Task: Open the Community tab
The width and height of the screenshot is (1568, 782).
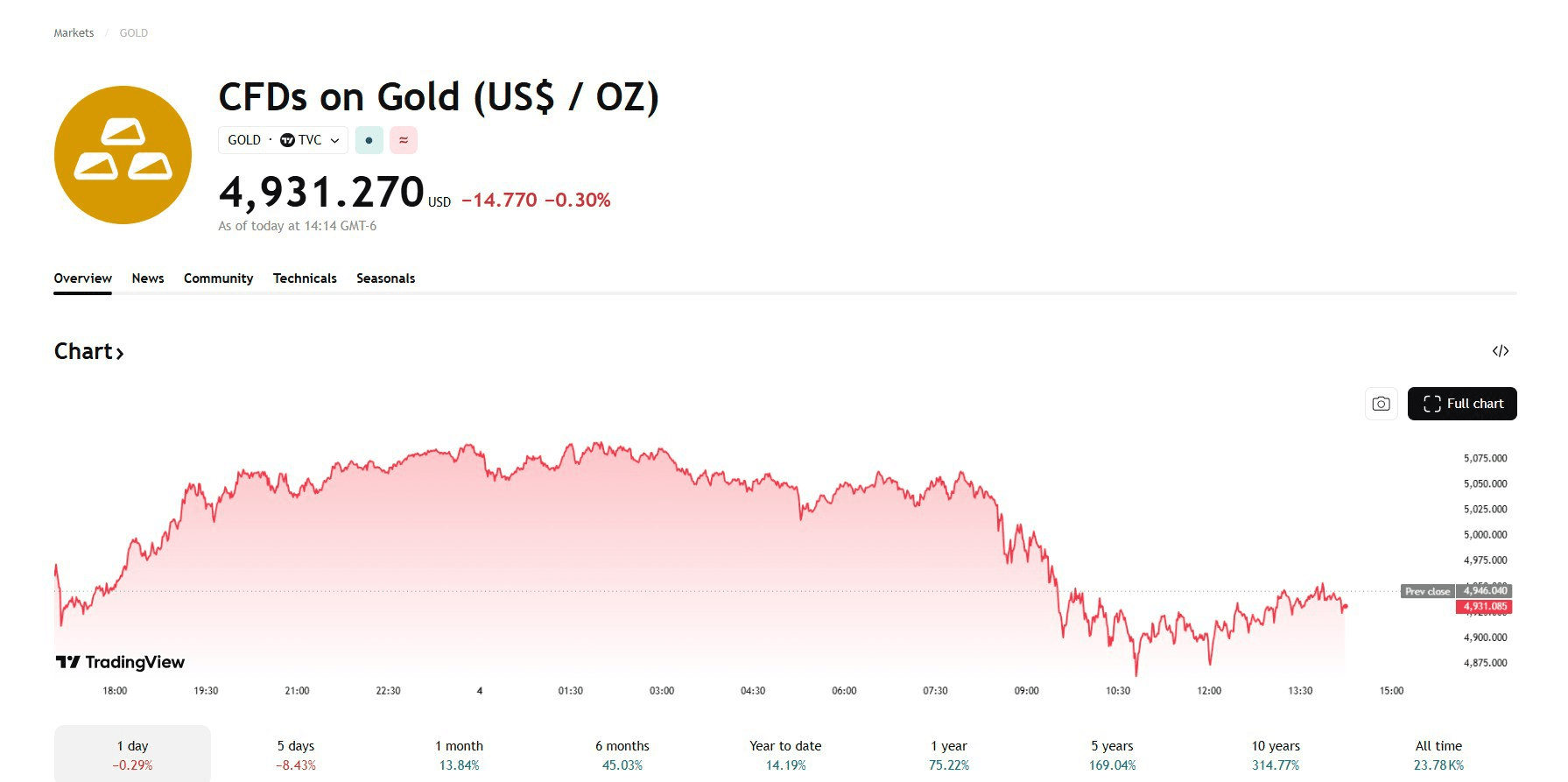Action: pyautogui.click(x=218, y=278)
